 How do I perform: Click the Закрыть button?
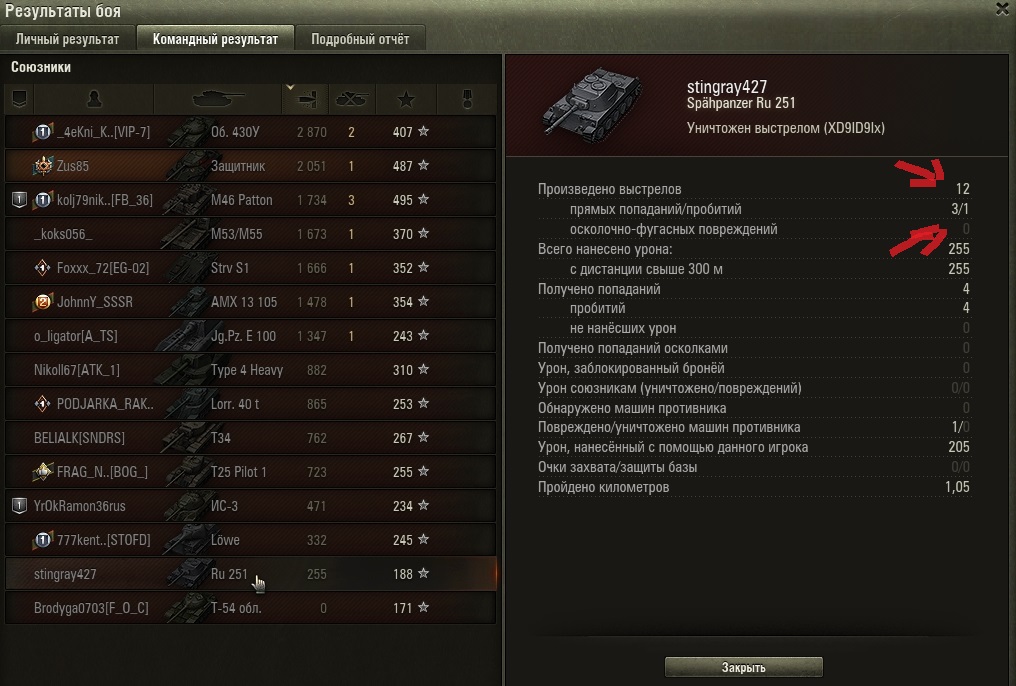[744, 667]
